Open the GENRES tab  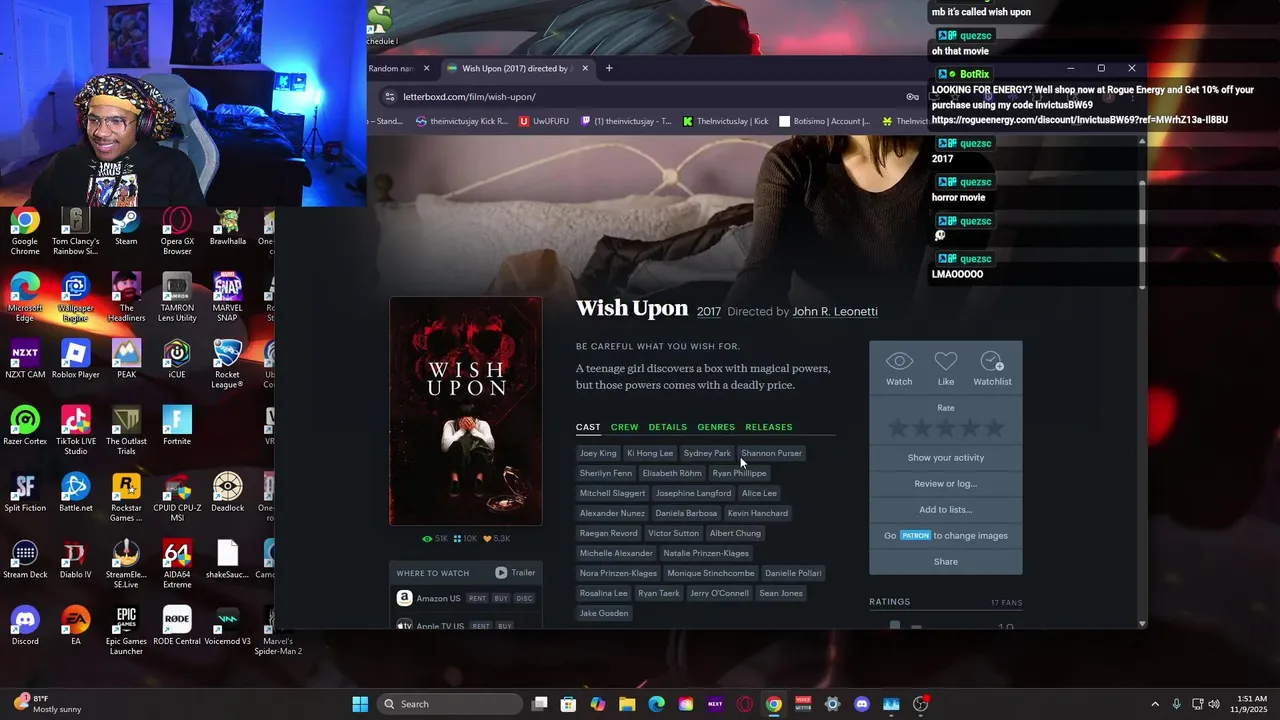716,427
